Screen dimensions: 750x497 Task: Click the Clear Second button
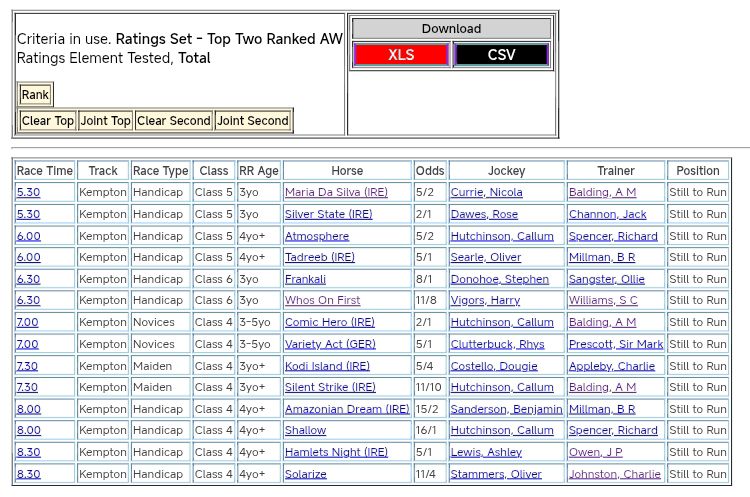174,121
